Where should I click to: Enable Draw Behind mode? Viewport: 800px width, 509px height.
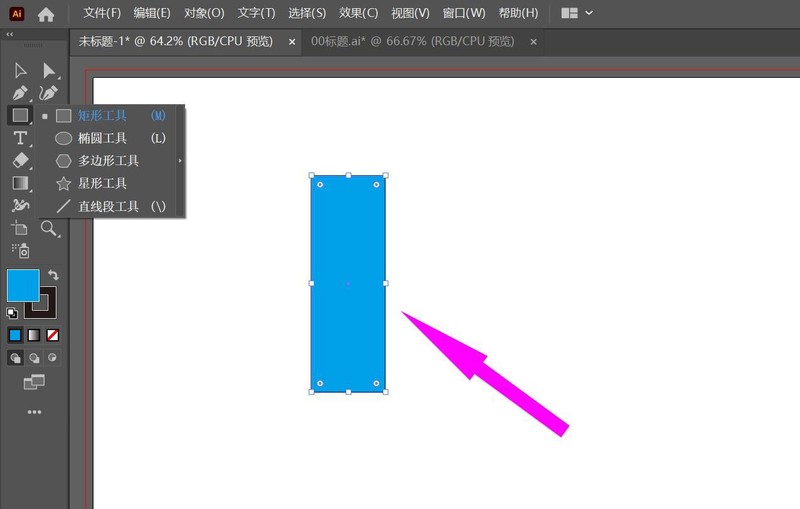pyautogui.click(x=34, y=358)
